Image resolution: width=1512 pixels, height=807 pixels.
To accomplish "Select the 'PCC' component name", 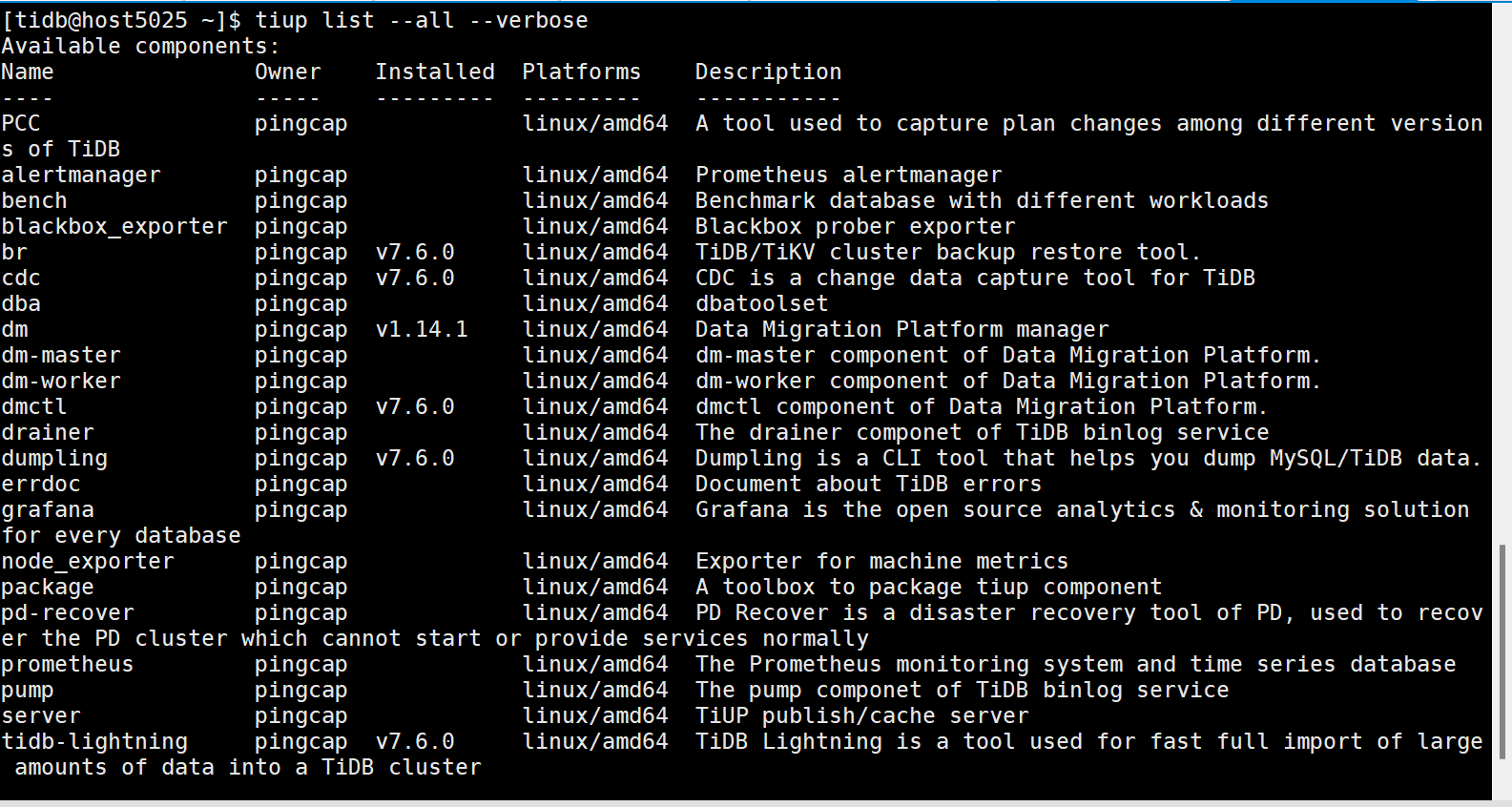I will point(21,123).
